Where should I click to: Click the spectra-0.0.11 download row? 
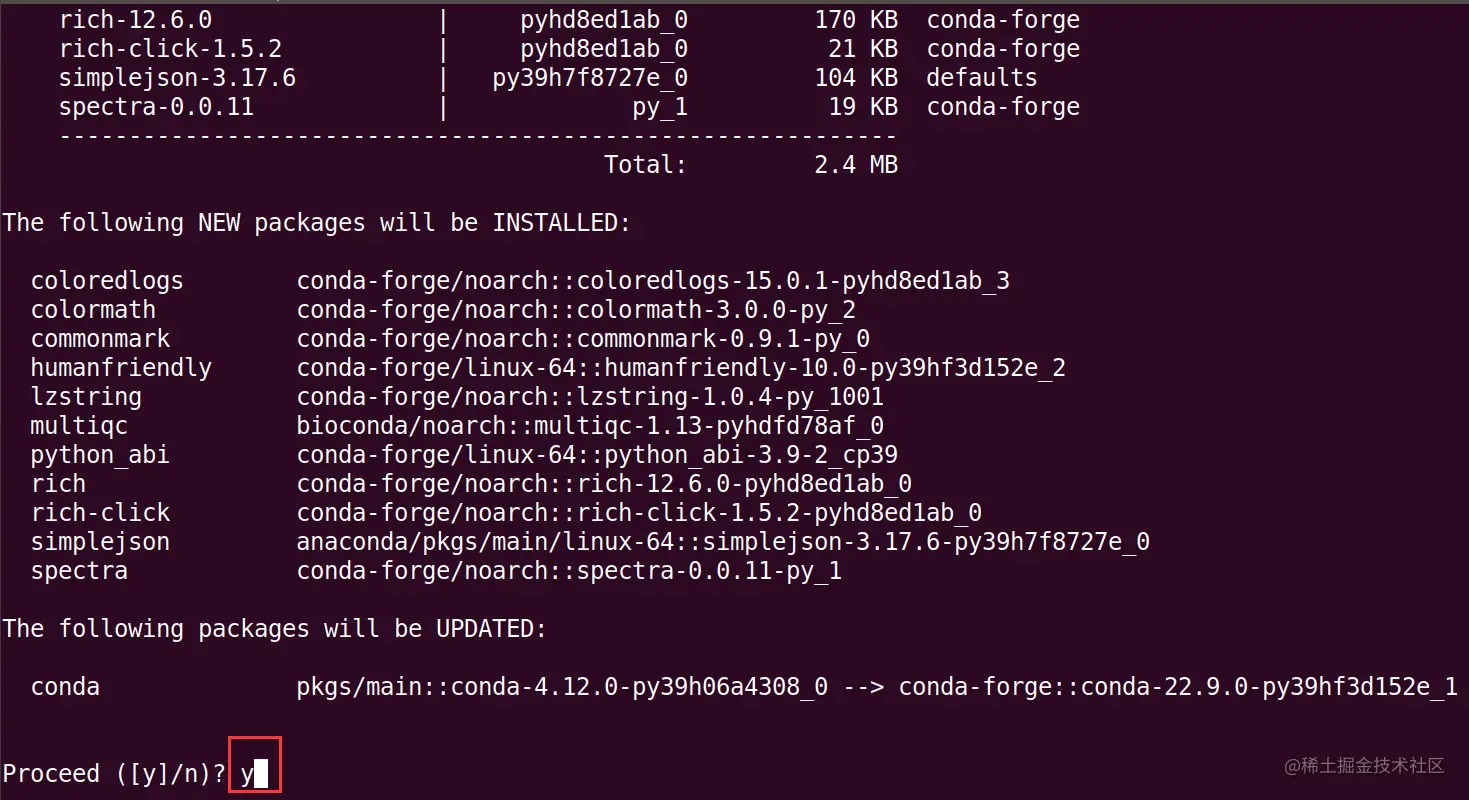[x=156, y=106]
